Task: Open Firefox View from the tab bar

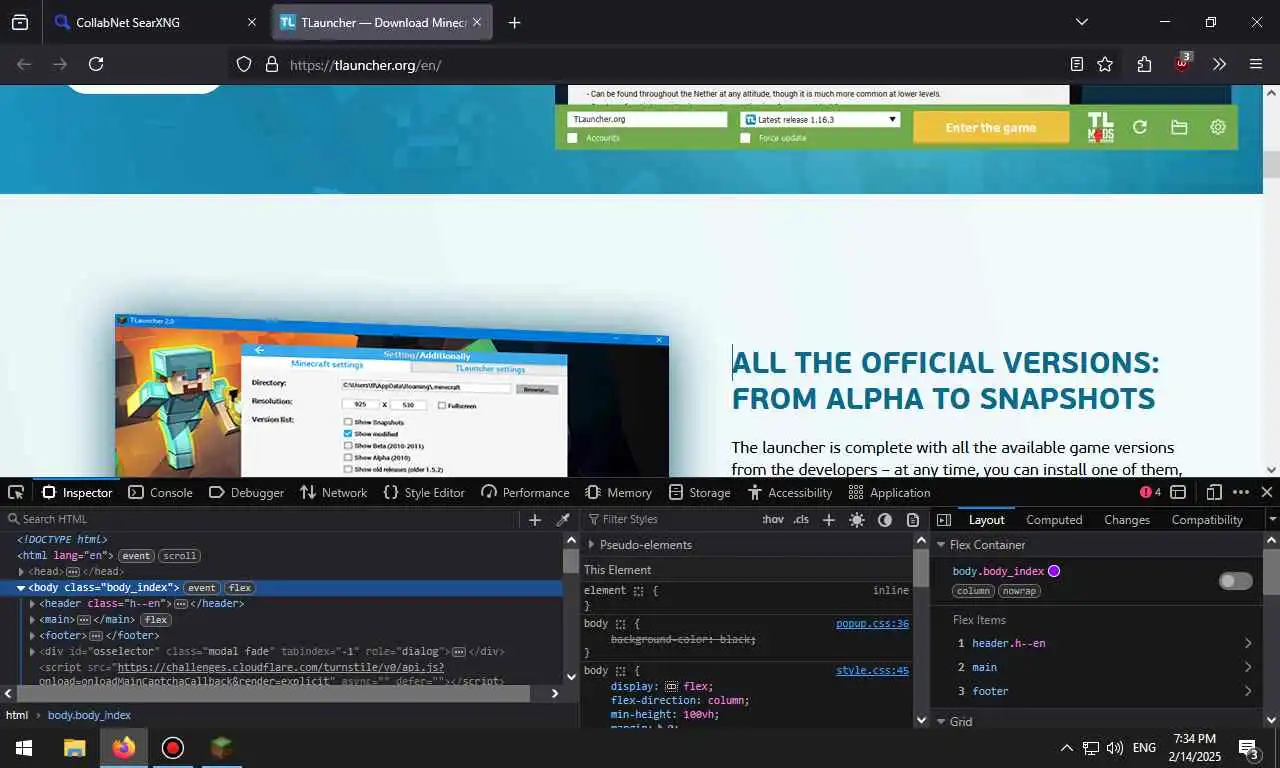Action: click(x=20, y=22)
